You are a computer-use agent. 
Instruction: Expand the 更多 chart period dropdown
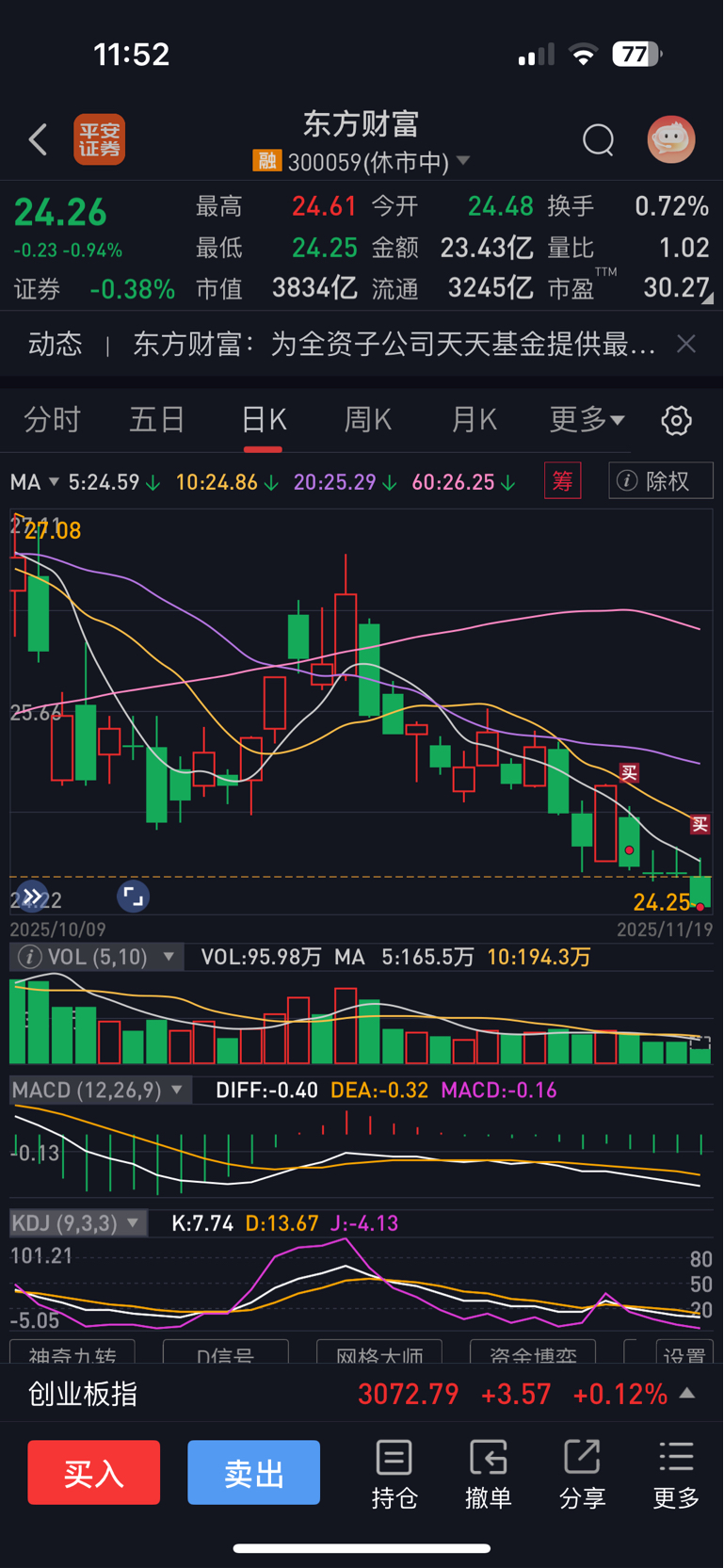pyautogui.click(x=587, y=419)
